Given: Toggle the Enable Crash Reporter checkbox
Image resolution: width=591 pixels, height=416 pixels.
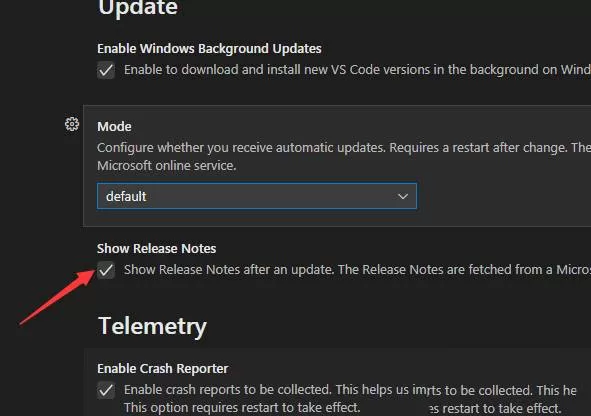Looking at the screenshot, I should tap(106, 390).
